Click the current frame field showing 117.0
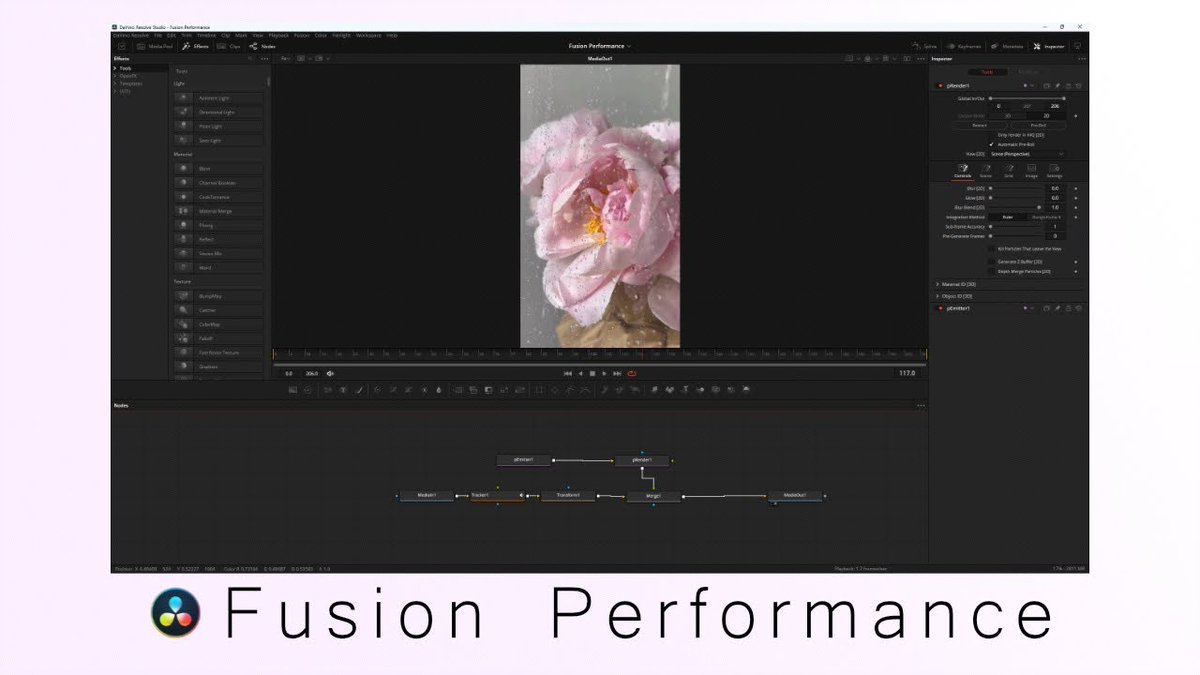The image size is (1200, 675). (x=907, y=373)
